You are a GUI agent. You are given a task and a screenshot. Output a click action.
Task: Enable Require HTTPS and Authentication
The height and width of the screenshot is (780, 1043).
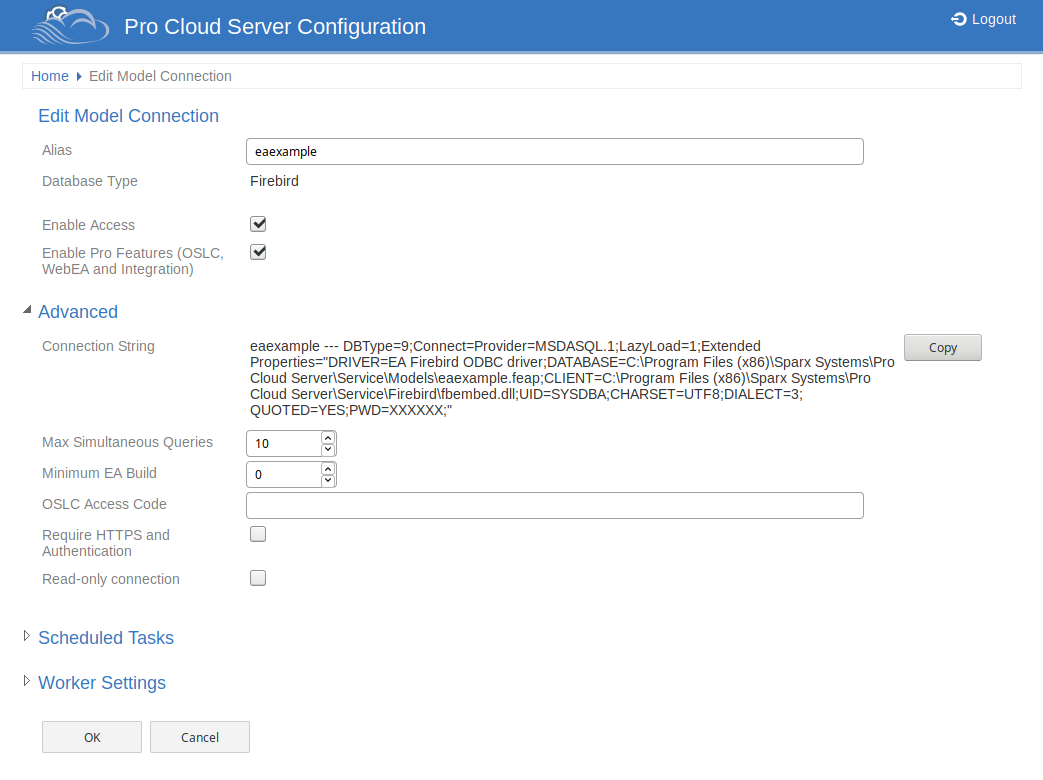point(258,534)
